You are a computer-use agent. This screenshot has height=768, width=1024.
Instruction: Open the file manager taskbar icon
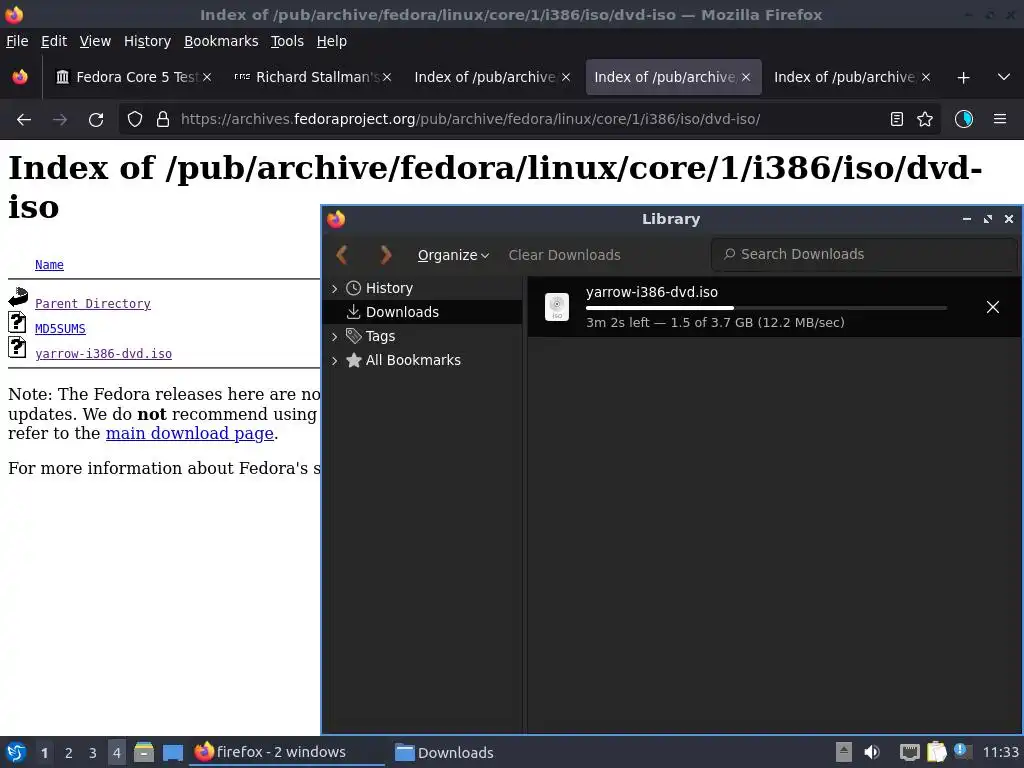tap(144, 752)
